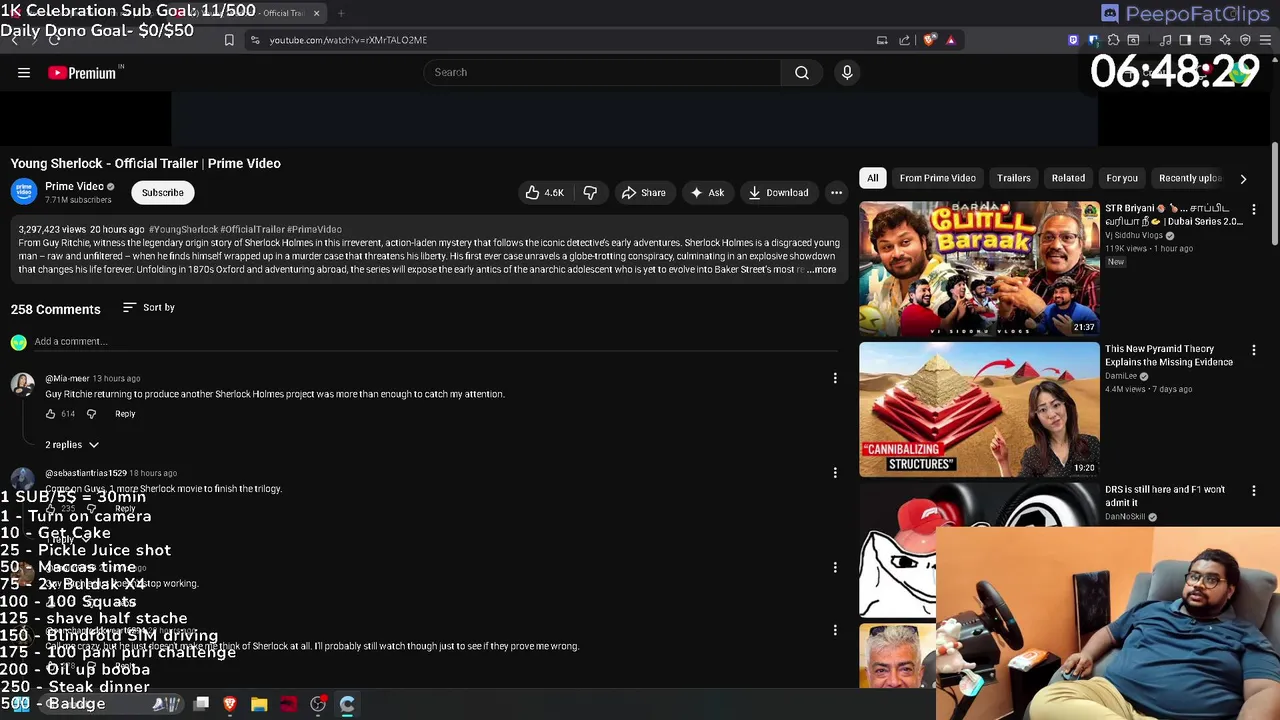Expand description with ...more
This screenshot has width=1280, height=720.
pos(822,270)
